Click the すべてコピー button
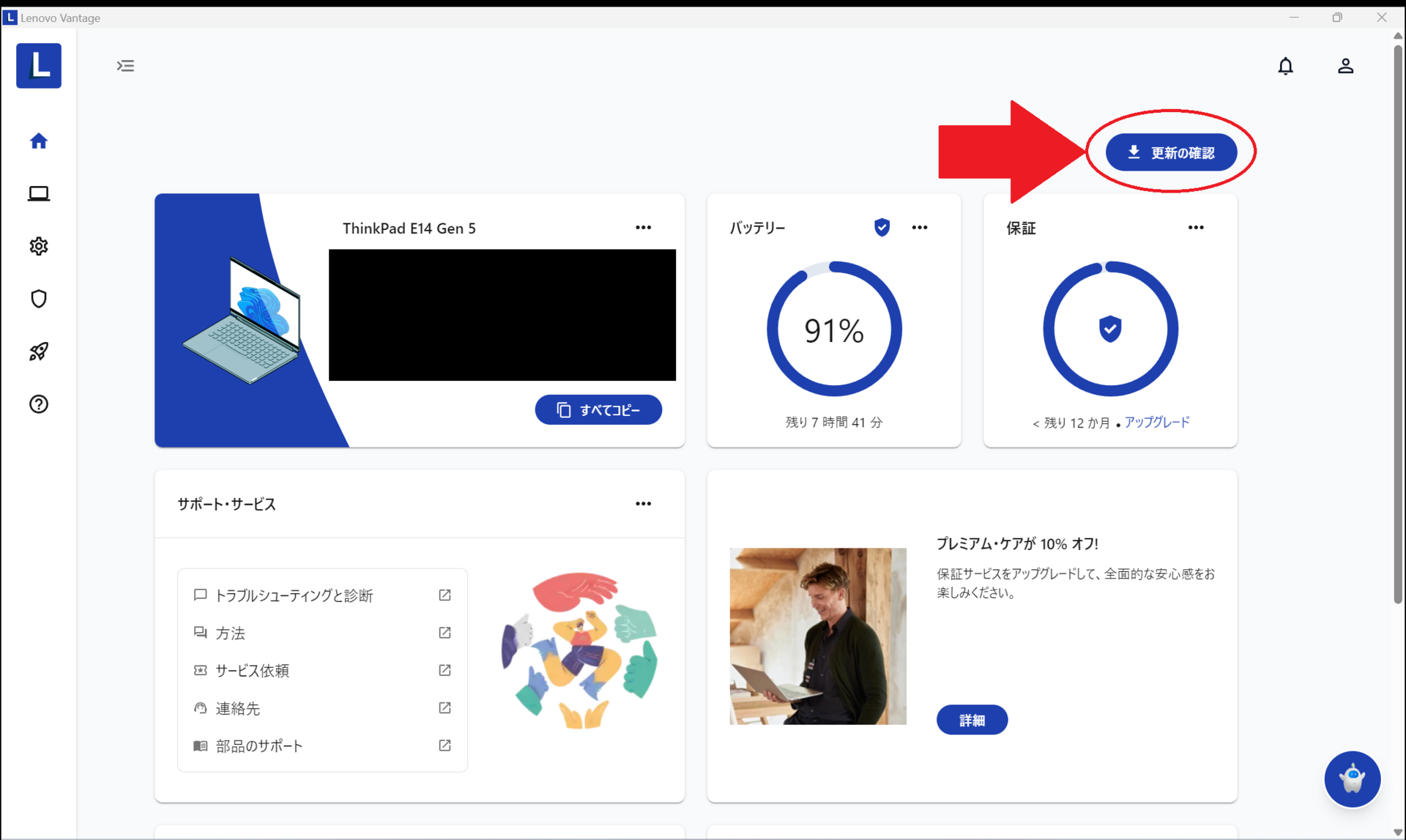The image size is (1406, 840). (x=598, y=409)
